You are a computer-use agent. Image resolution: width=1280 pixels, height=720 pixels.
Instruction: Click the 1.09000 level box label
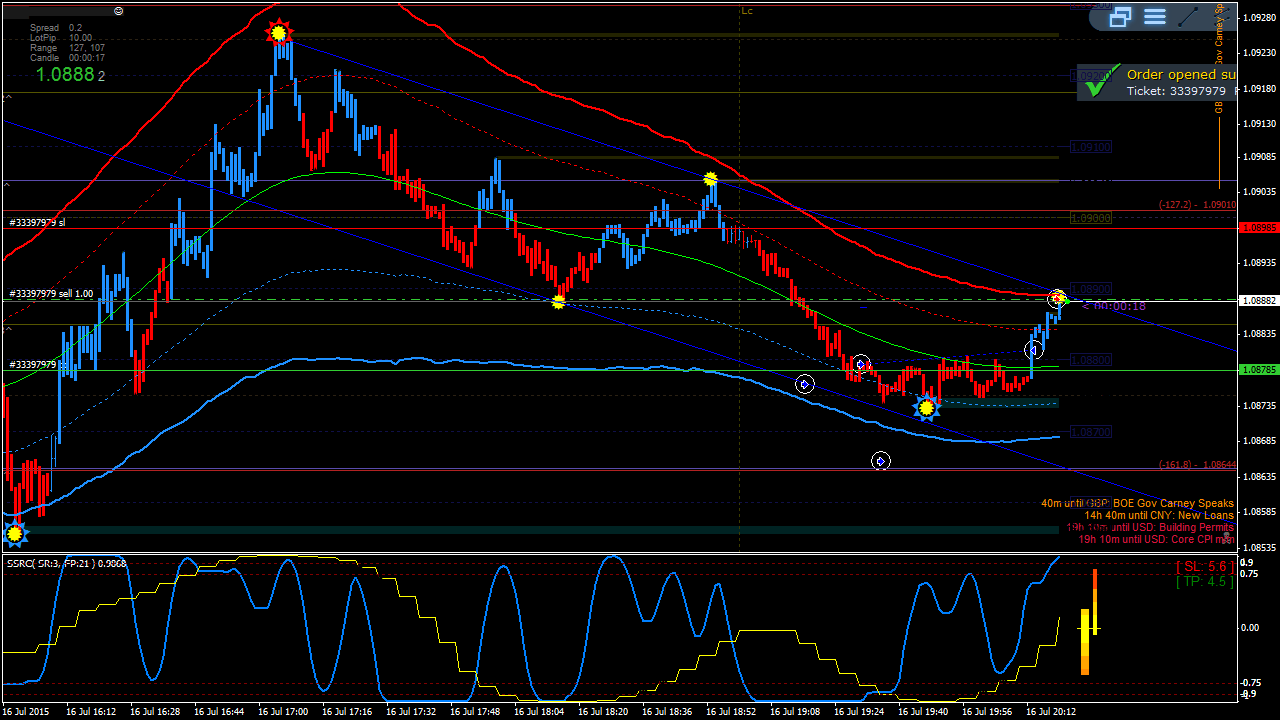(x=1091, y=218)
